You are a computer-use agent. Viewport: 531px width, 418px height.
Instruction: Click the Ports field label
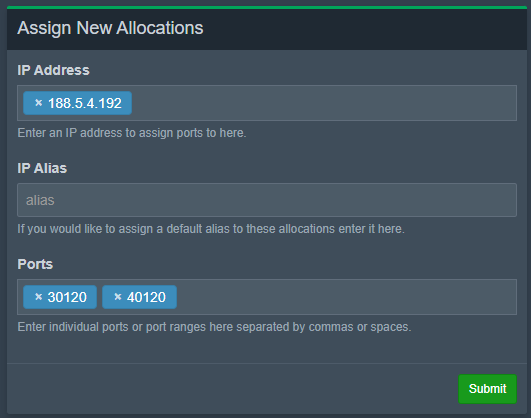click(35, 264)
